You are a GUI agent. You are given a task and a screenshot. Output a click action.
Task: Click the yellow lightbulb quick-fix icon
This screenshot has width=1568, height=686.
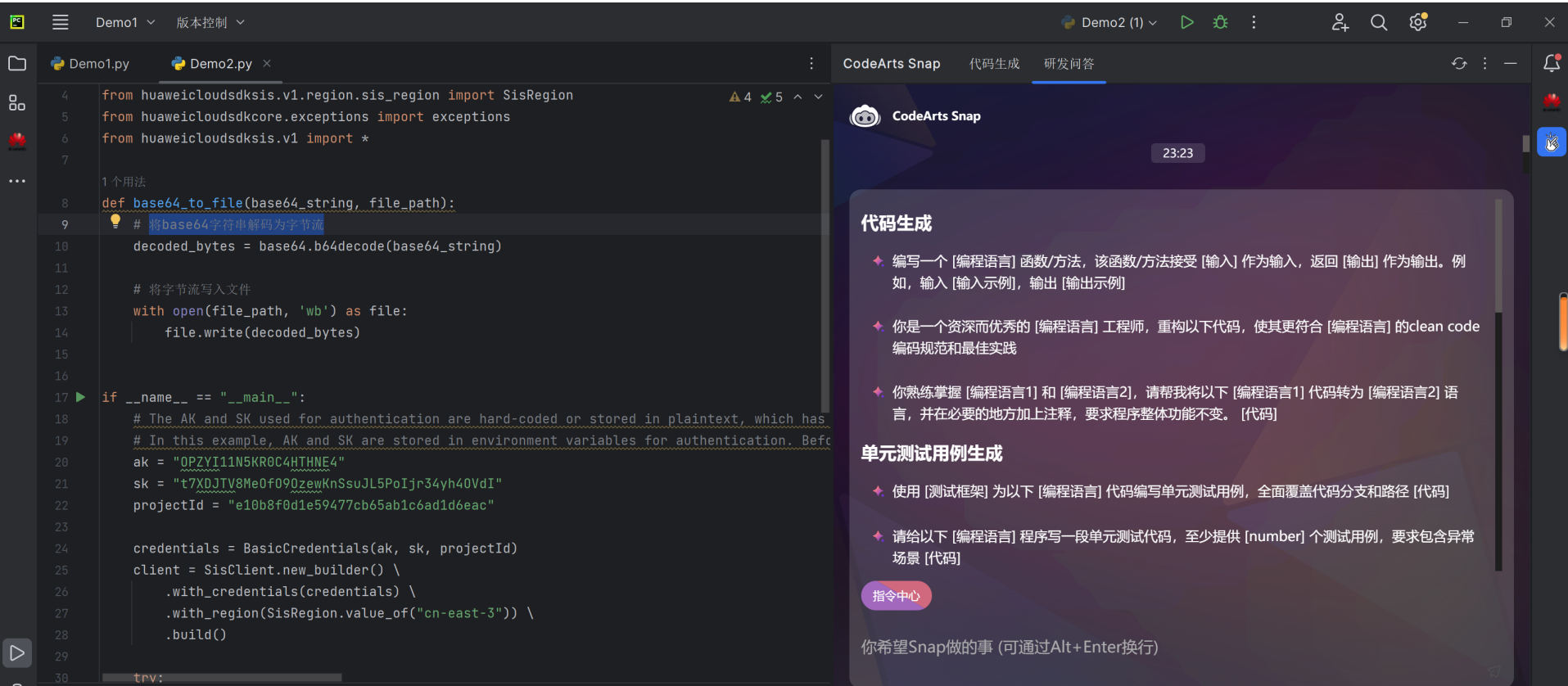(x=115, y=220)
